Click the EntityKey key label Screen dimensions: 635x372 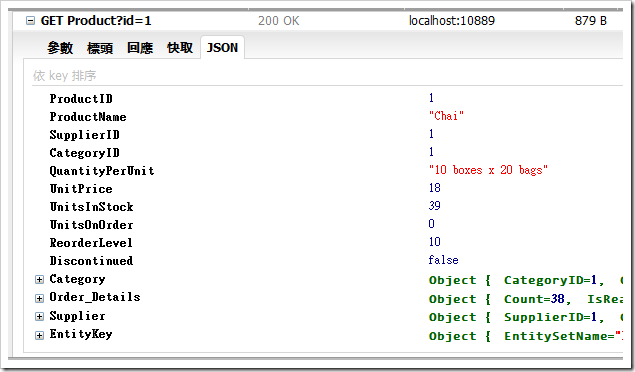coord(81,334)
